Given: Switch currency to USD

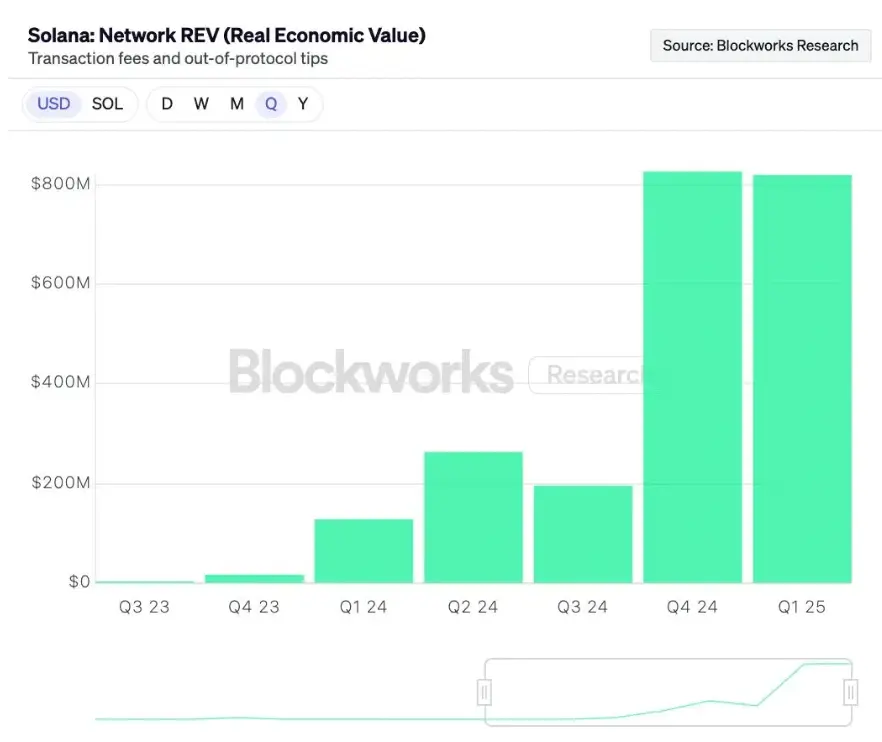Looking at the screenshot, I should click(53, 104).
